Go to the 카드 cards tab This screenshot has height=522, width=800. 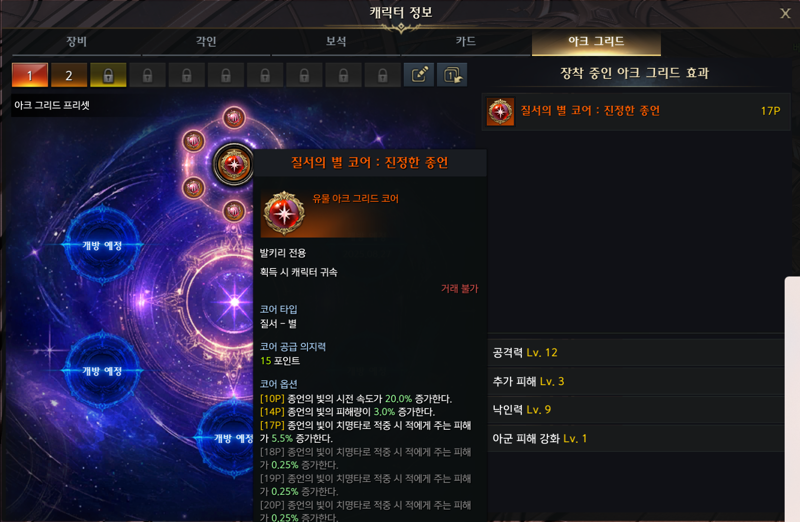[466, 41]
